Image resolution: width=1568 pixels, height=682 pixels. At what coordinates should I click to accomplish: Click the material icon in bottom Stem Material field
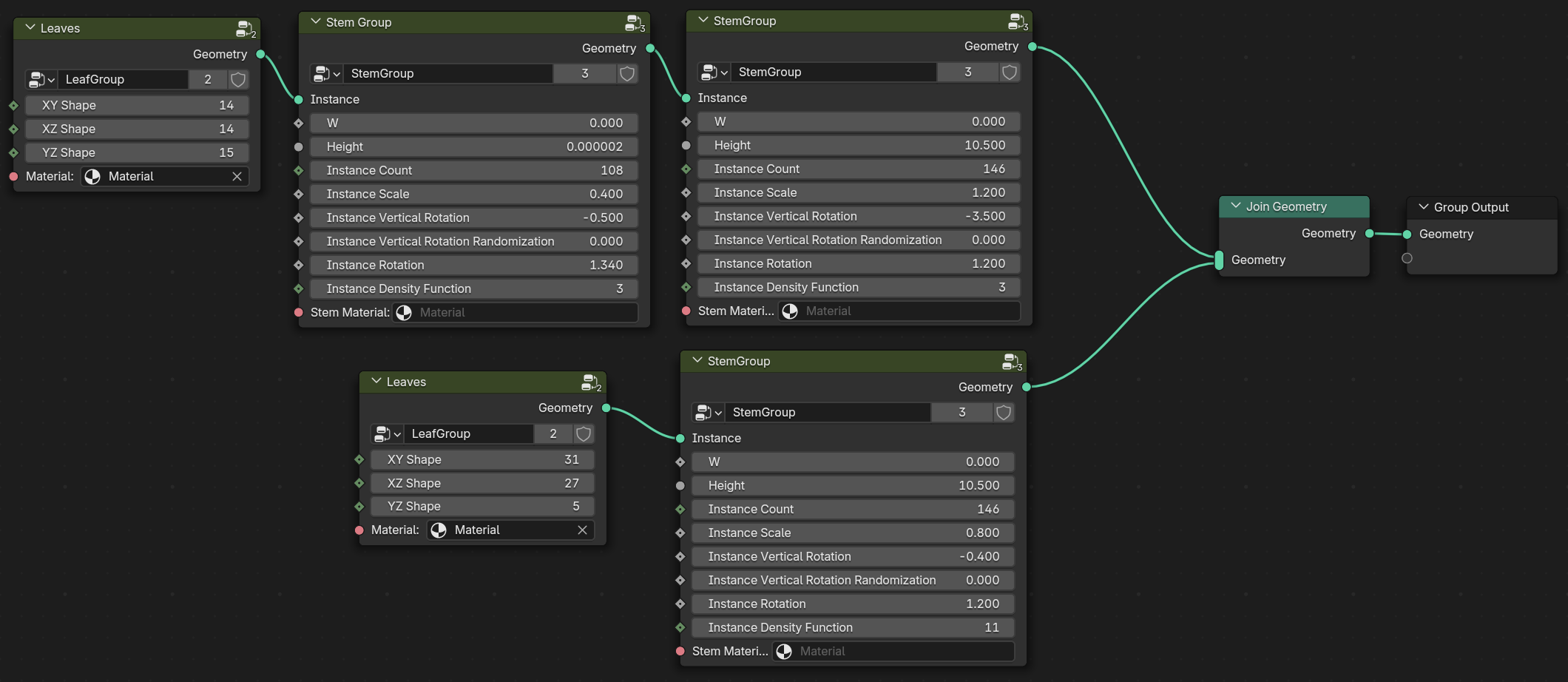[x=784, y=651]
